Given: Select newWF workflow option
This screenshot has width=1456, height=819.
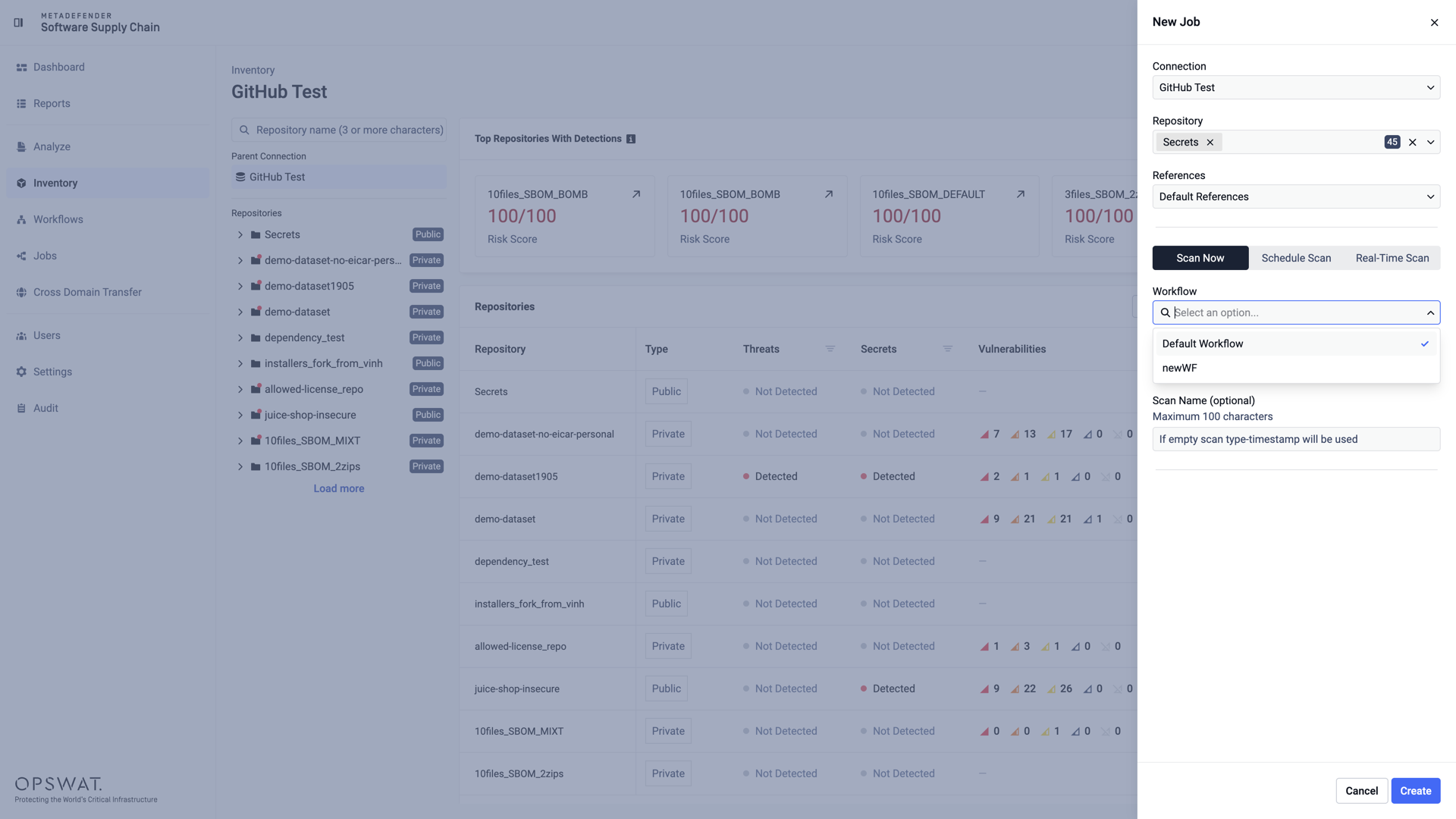Looking at the screenshot, I should pos(1296,369).
